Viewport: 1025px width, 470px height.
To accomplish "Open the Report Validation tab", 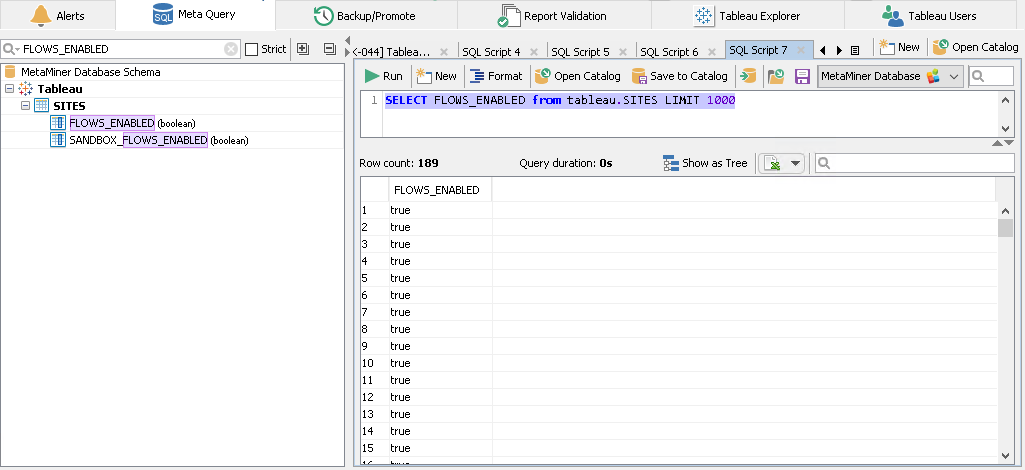I will tap(553, 16).
